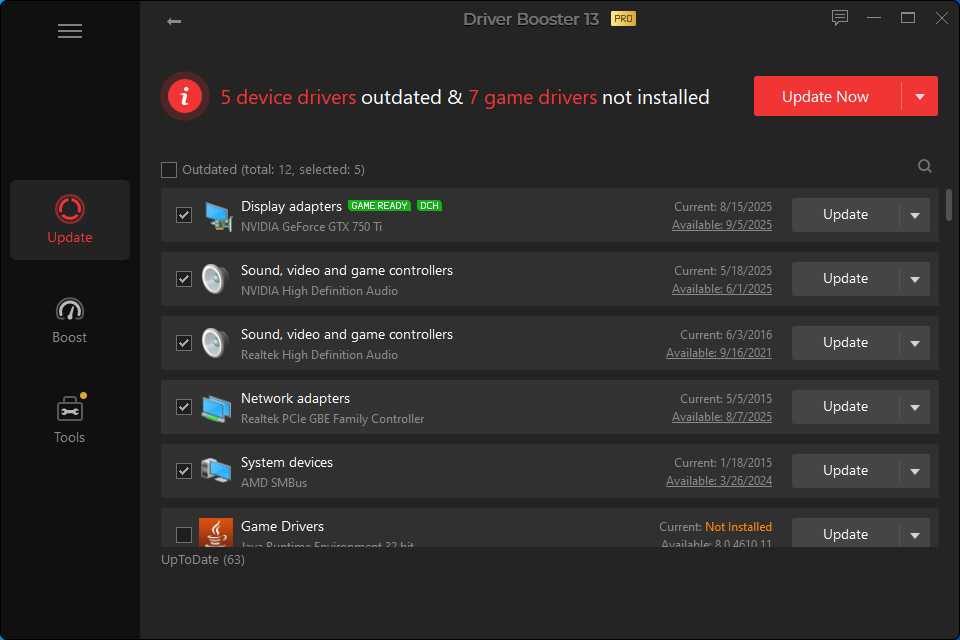This screenshot has width=960, height=640.
Task: Click the PRO badge next to title
Action: tap(624, 18)
